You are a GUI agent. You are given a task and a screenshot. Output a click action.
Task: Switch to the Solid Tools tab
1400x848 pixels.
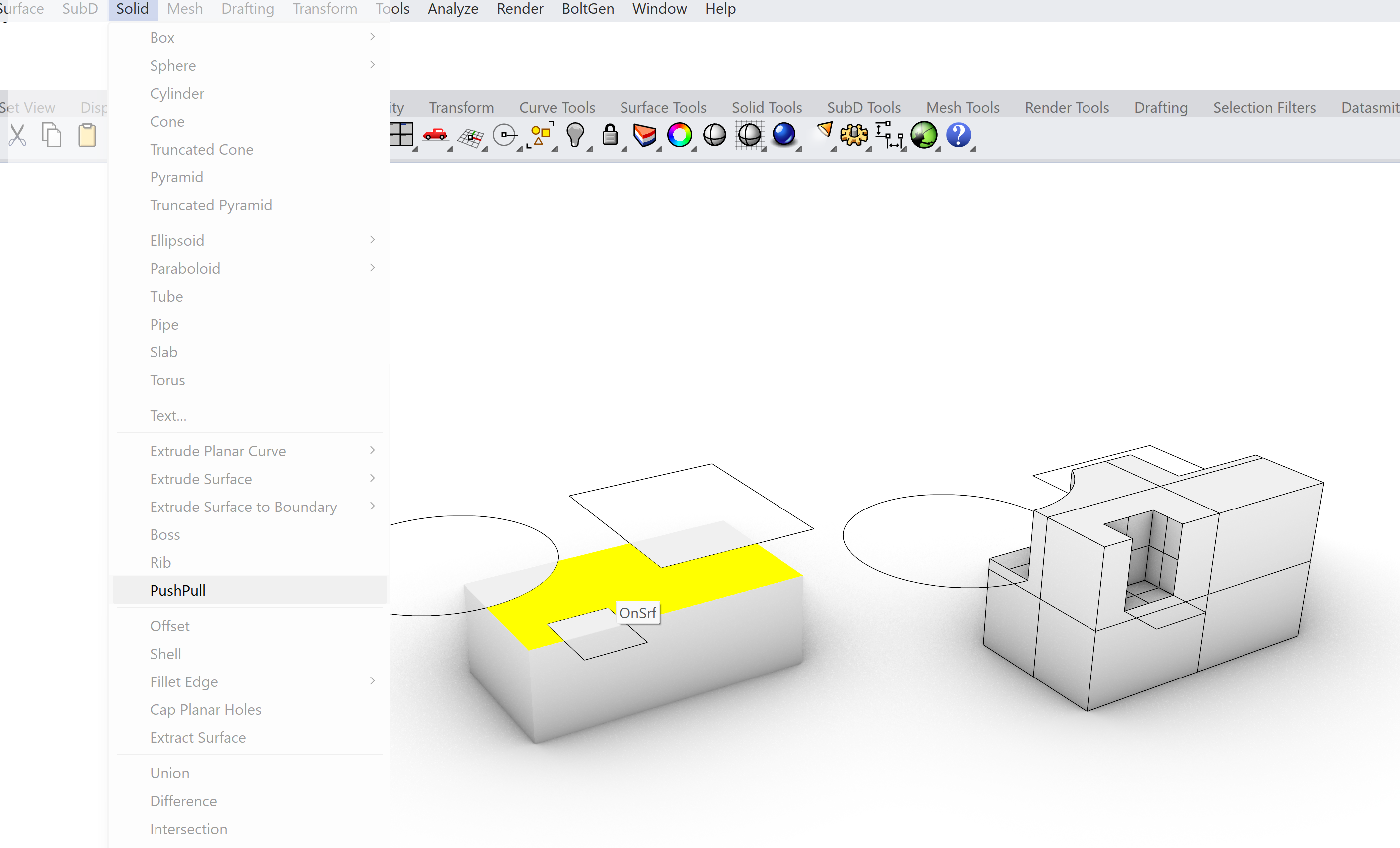click(x=767, y=107)
